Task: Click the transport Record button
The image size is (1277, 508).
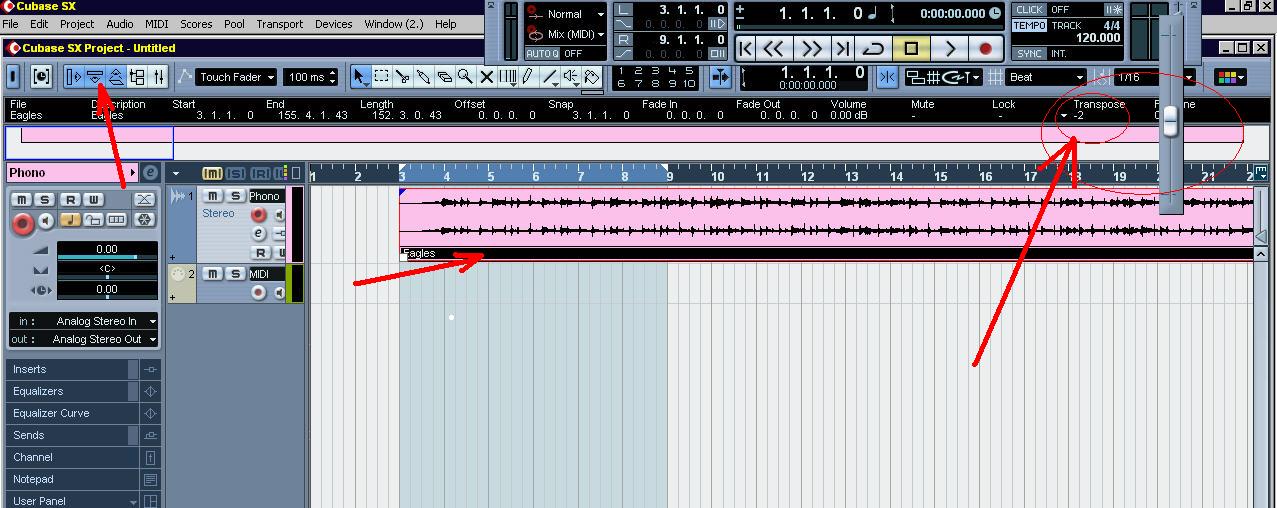Action: click(x=986, y=48)
